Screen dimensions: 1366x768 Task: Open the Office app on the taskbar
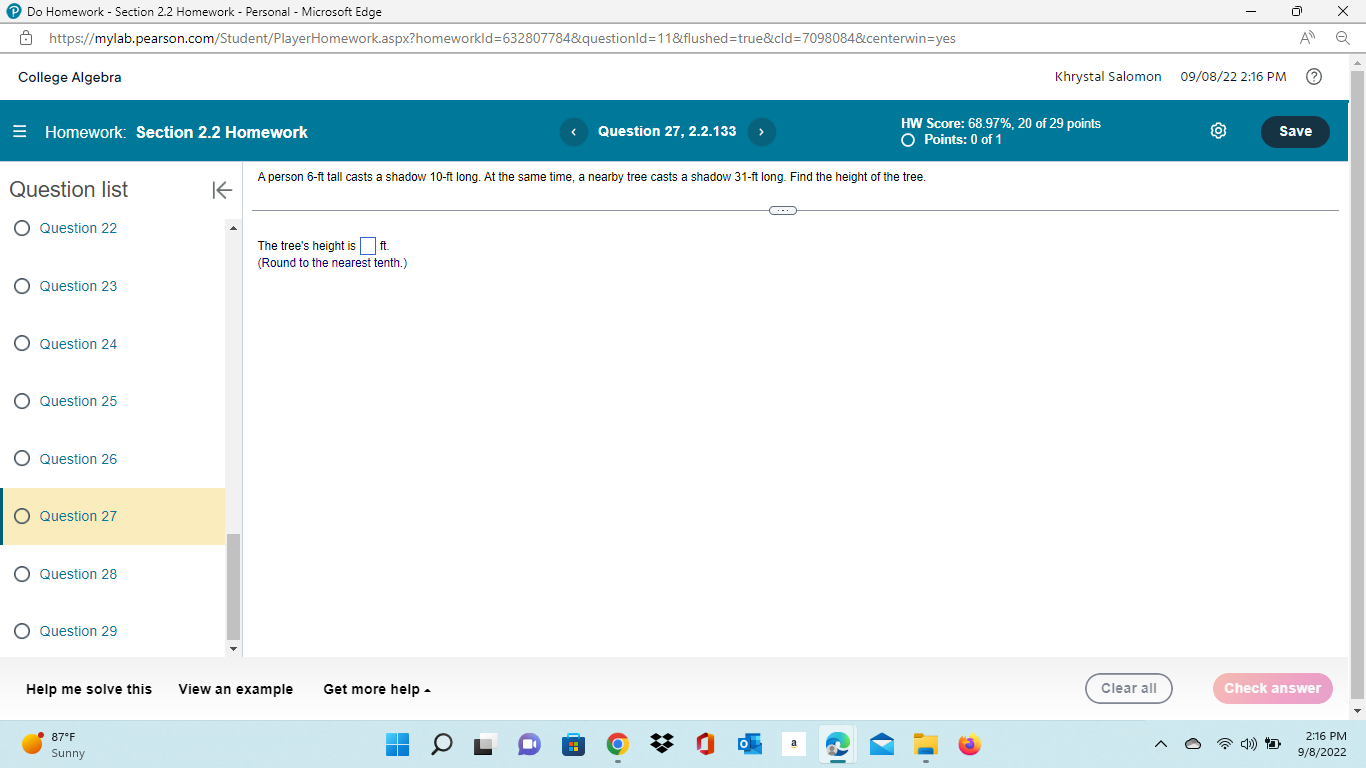(705, 745)
